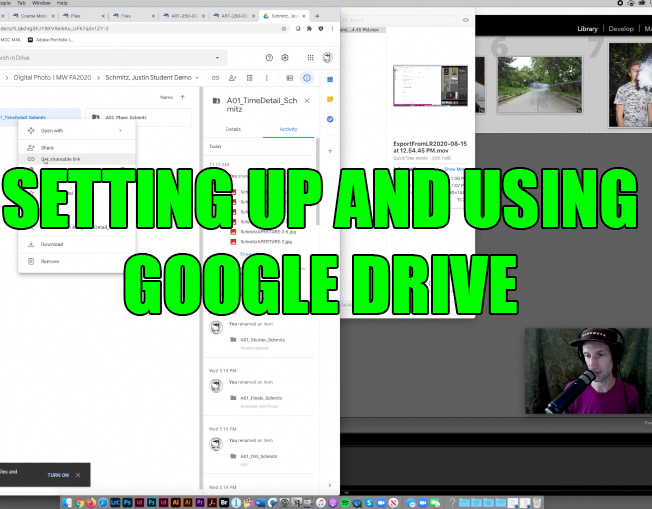Viewport: 652px width, 509px height.
Task: Switch to the Activity tab
Action: (x=288, y=129)
